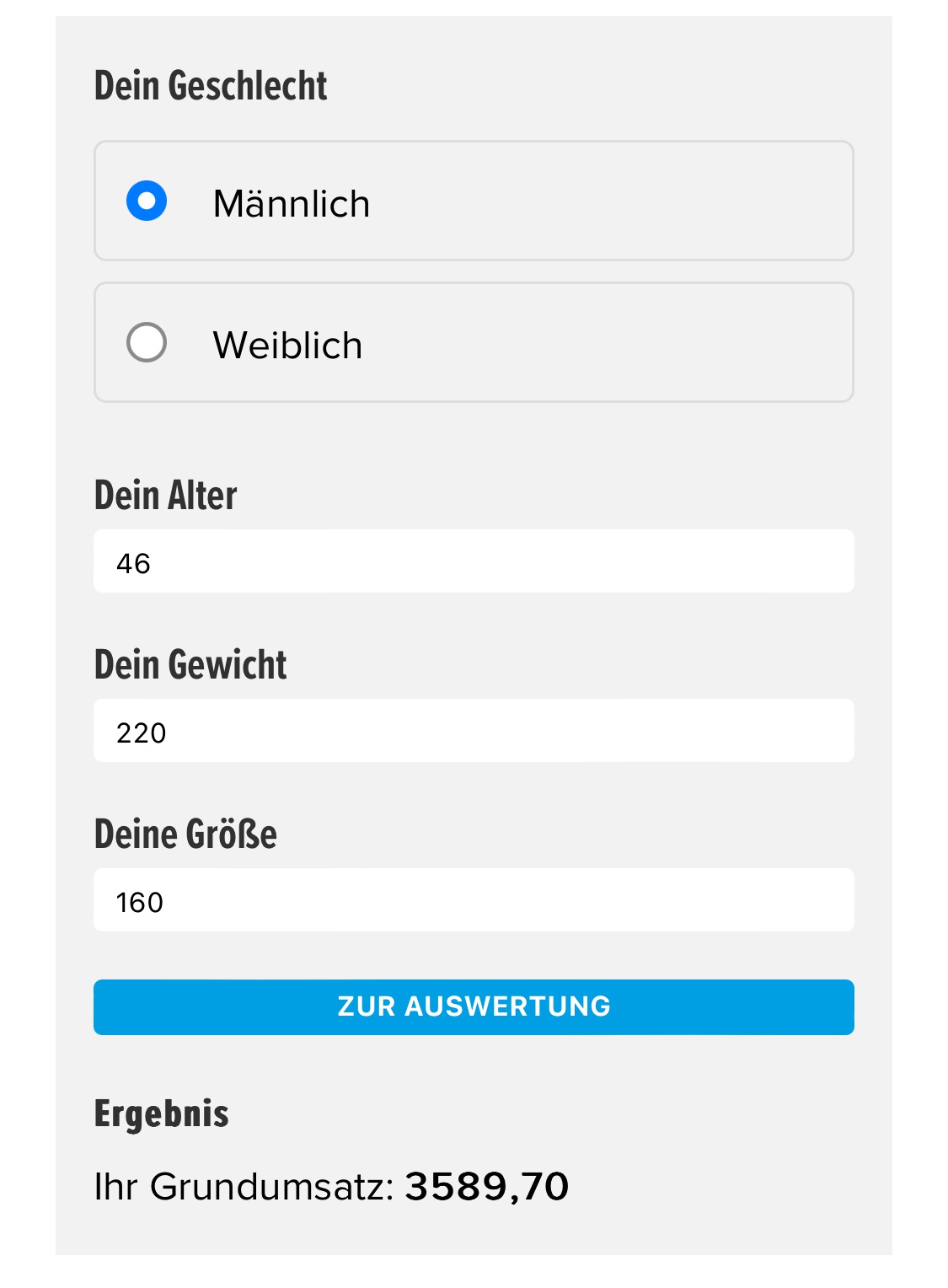Image resolution: width=948 pixels, height=1288 pixels.
Task: Click the Weiblich label text
Action: tap(287, 346)
